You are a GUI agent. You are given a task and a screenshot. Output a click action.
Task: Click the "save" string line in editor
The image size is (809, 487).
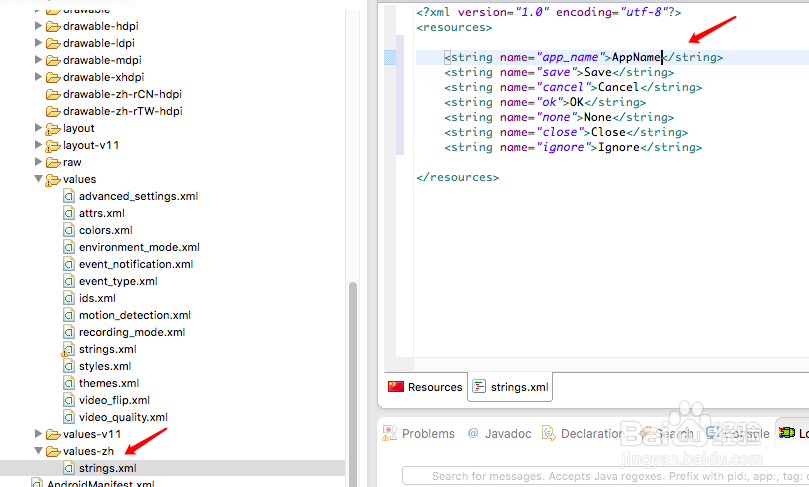pyautogui.click(x=559, y=72)
